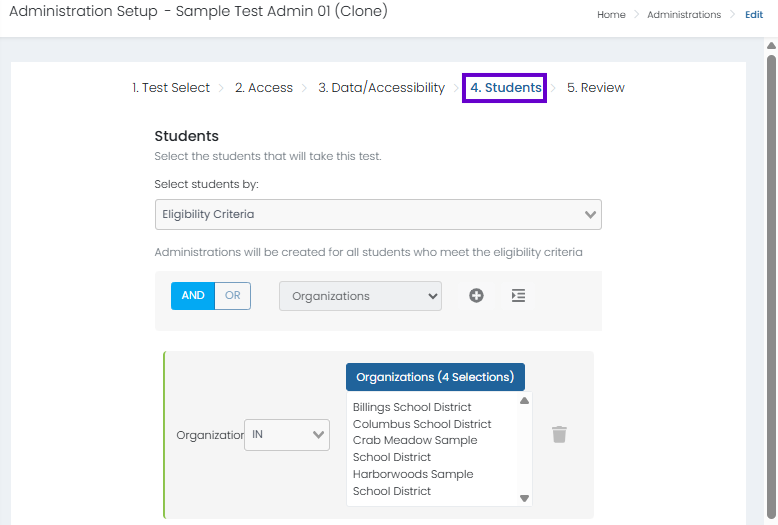
Task: Add a new criteria rule with plus icon
Action: [x=476, y=296]
